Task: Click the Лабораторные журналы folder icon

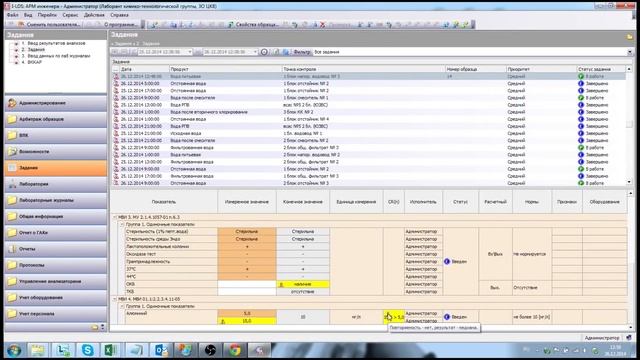Action: [12, 200]
